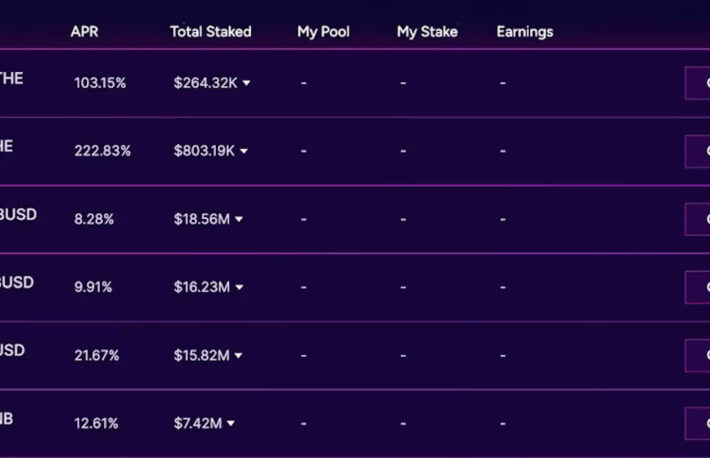Expand the $7.42M total staked dropdown arrow

pyautogui.click(x=230, y=424)
